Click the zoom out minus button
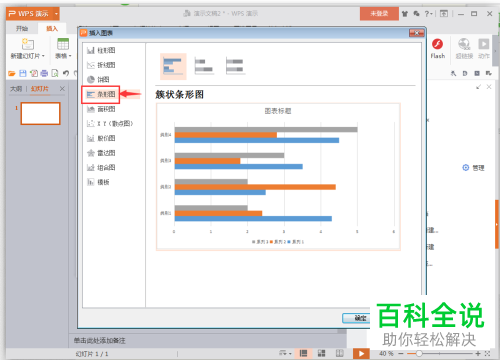500x360 pixels. pyautogui.click(x=401, y=354)
